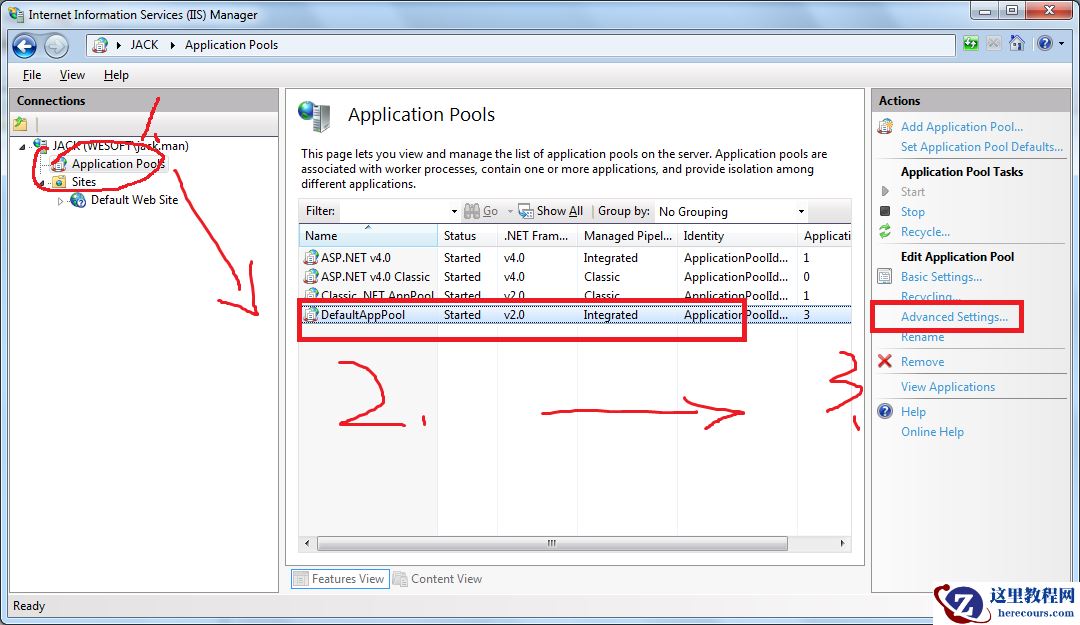Click the blue Help icon in Actions pane
This screenshot has width=1080, height=625.
coord(885,411)
